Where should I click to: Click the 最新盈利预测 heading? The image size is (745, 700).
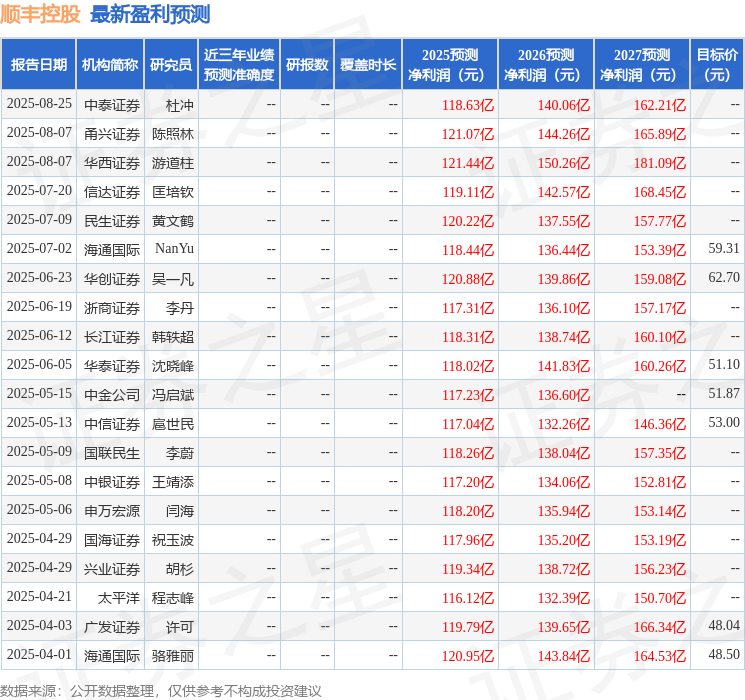[x=150, y=14]
